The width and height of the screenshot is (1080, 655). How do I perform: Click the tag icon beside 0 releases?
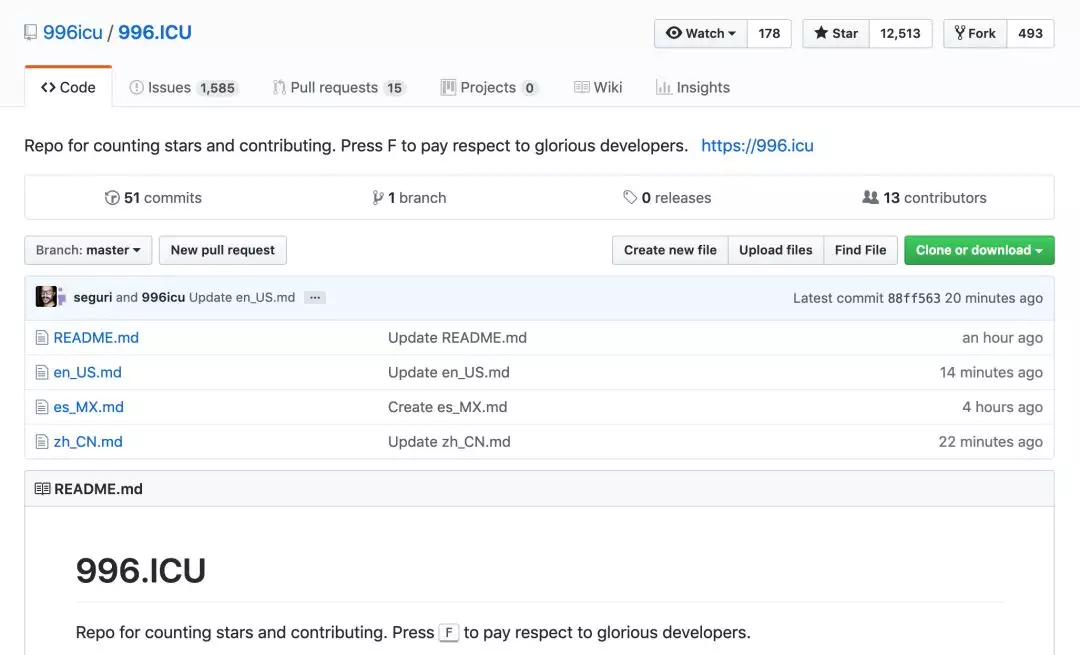pyautogui.click(x=630, y=197)
